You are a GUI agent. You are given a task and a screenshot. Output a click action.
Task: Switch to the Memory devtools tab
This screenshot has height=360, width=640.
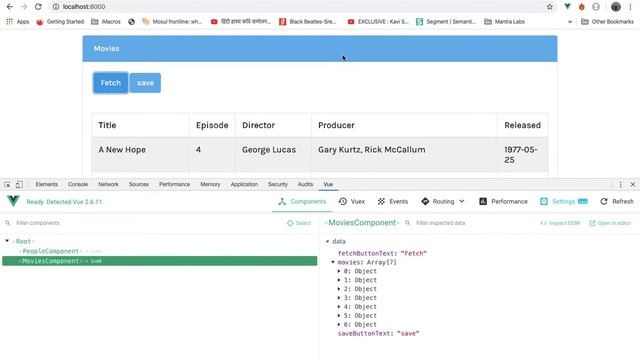[x=210, y=184]
